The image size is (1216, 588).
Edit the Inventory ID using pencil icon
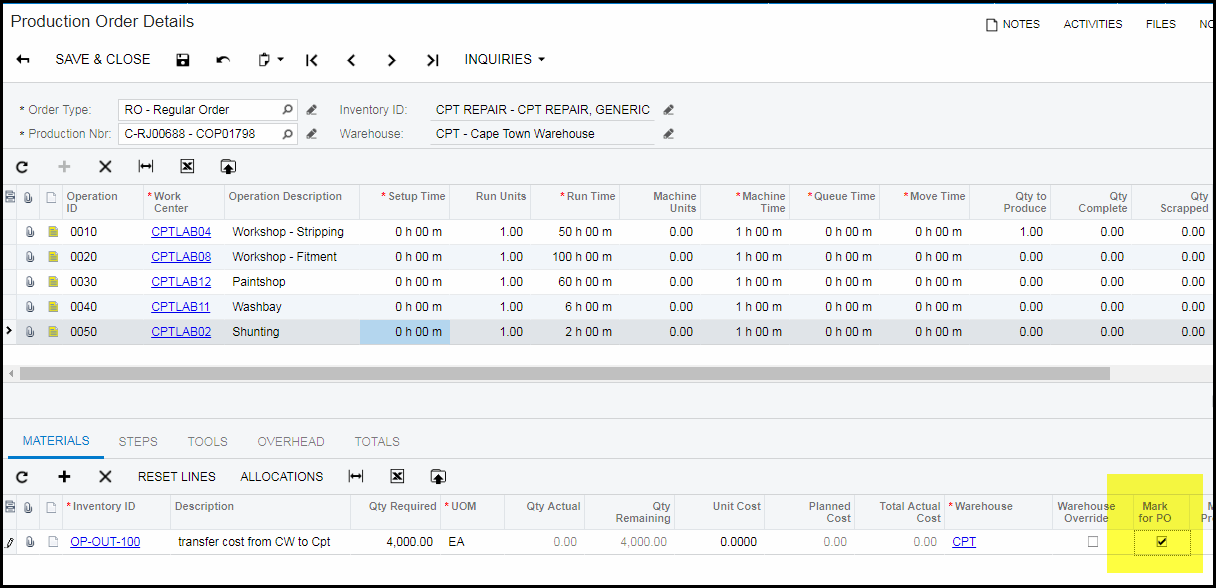669,110
